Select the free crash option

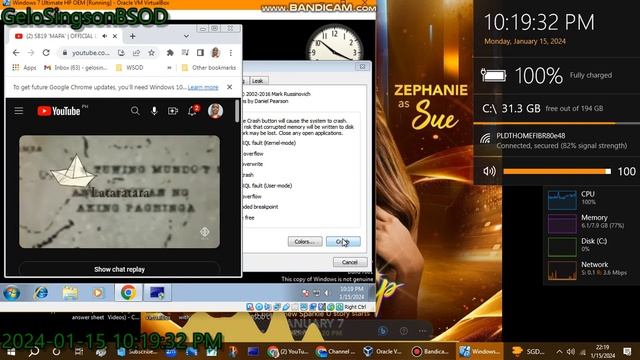(x=249, y=218)
